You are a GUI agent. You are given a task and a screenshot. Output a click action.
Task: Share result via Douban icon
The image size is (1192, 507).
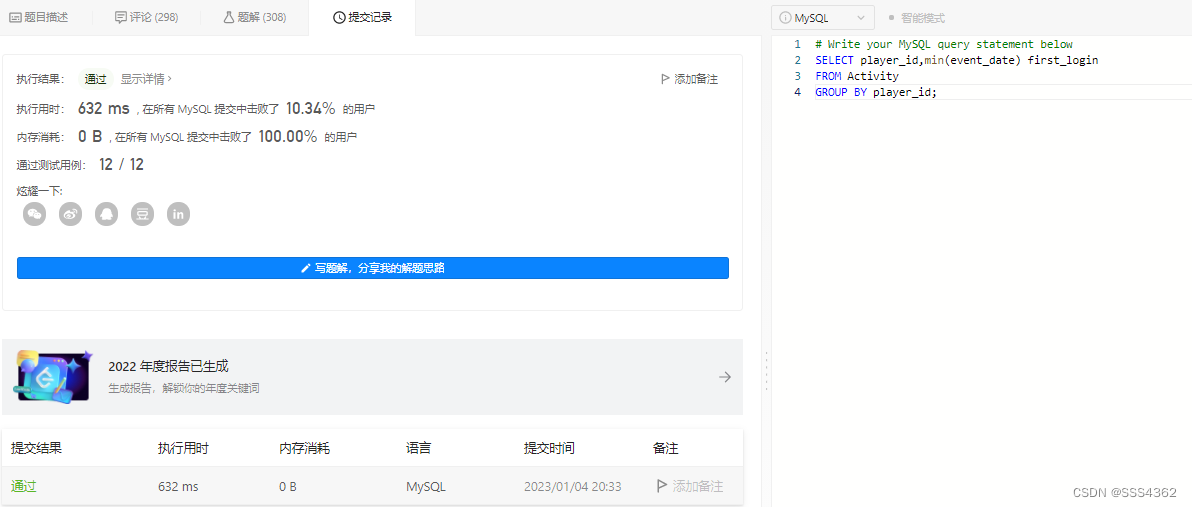pyautogui.click(x=142, y=214)
